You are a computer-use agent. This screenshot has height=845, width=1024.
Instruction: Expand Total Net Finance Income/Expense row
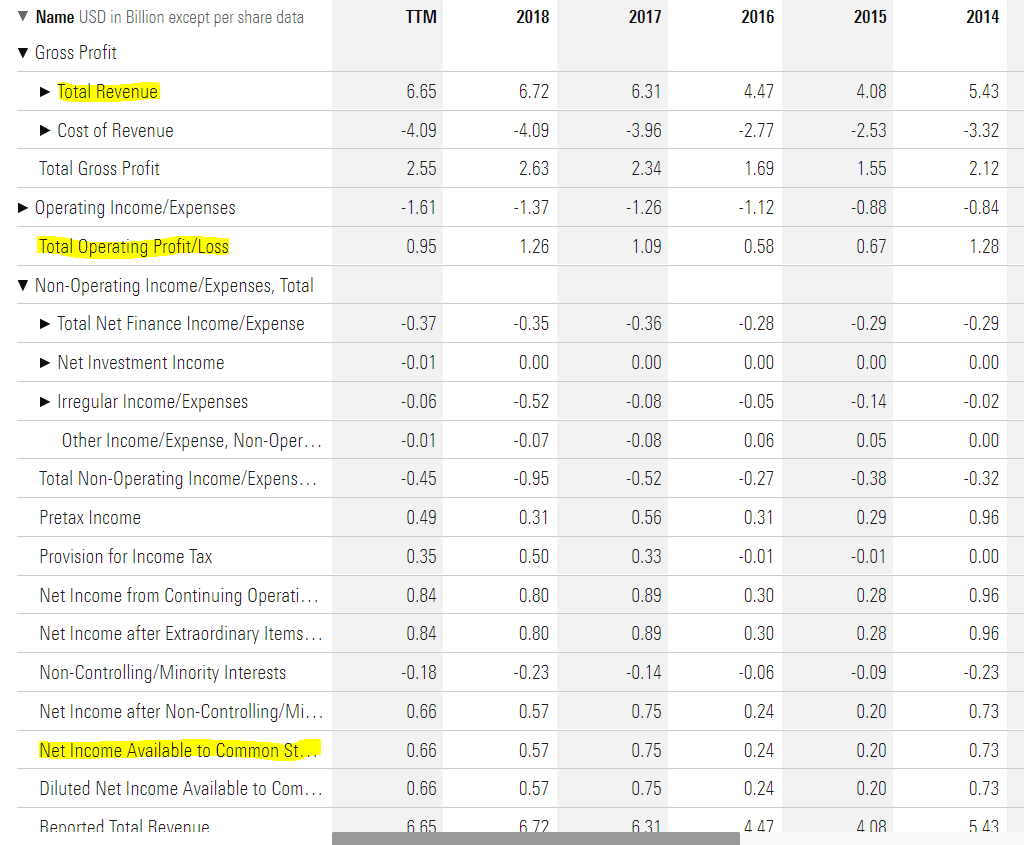point(45,324)
